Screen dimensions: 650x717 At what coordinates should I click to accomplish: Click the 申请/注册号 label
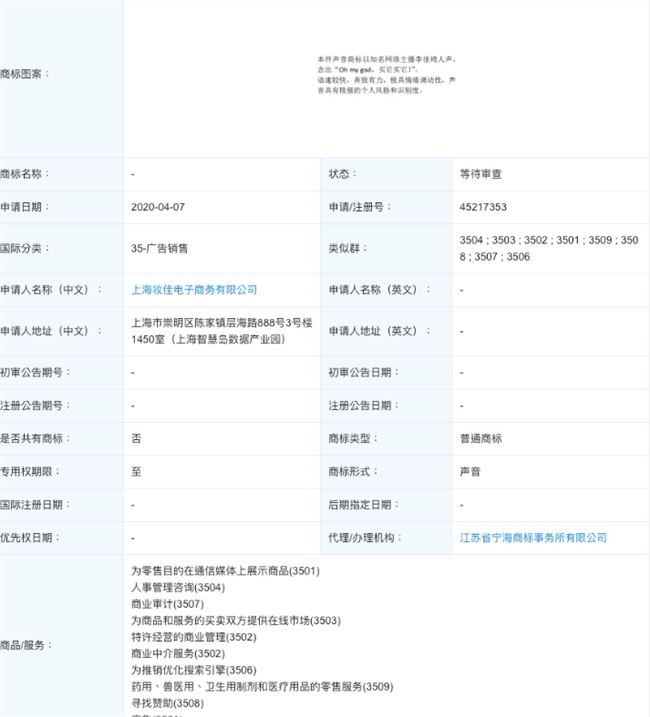tap(360, 207)
